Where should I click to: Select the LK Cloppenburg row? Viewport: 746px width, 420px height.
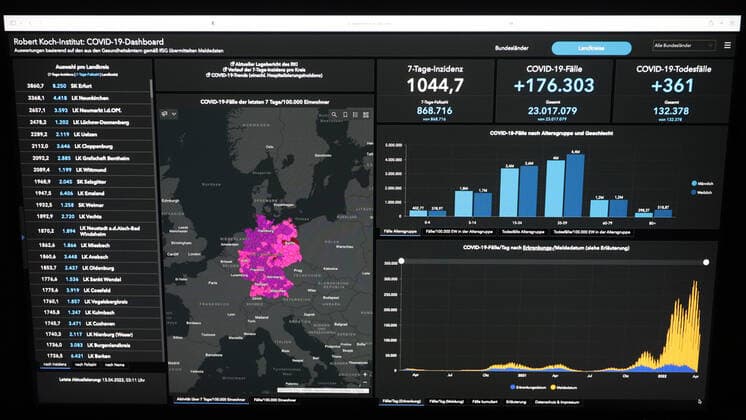pyautogui.click(x=88, y=146)
